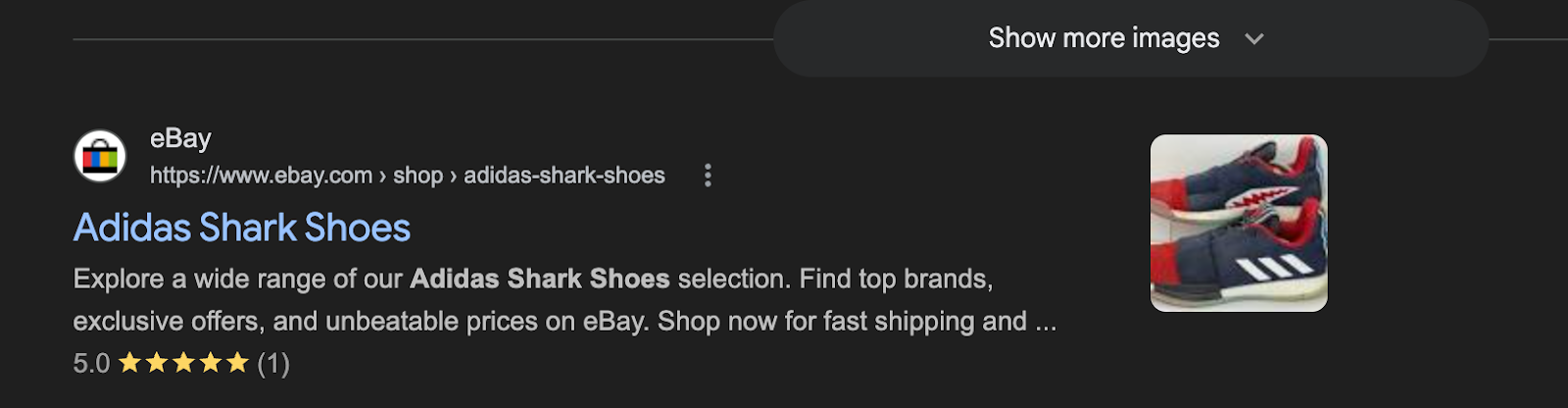The width and height of the screenshot is (1568, 408).
Task: Click the white three-stripe logo on the shoe thumbnail
Action: [1273, 266]
